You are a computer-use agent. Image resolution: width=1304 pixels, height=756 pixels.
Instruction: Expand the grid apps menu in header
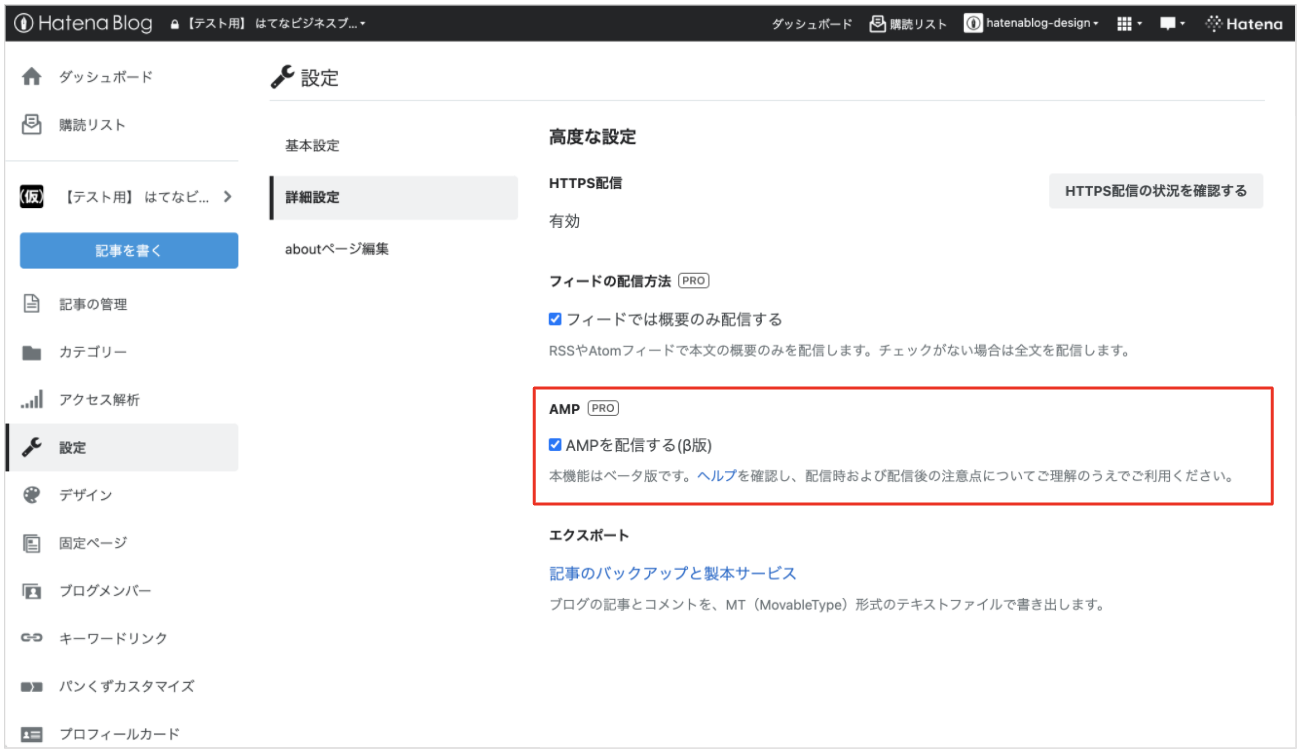1128,24
